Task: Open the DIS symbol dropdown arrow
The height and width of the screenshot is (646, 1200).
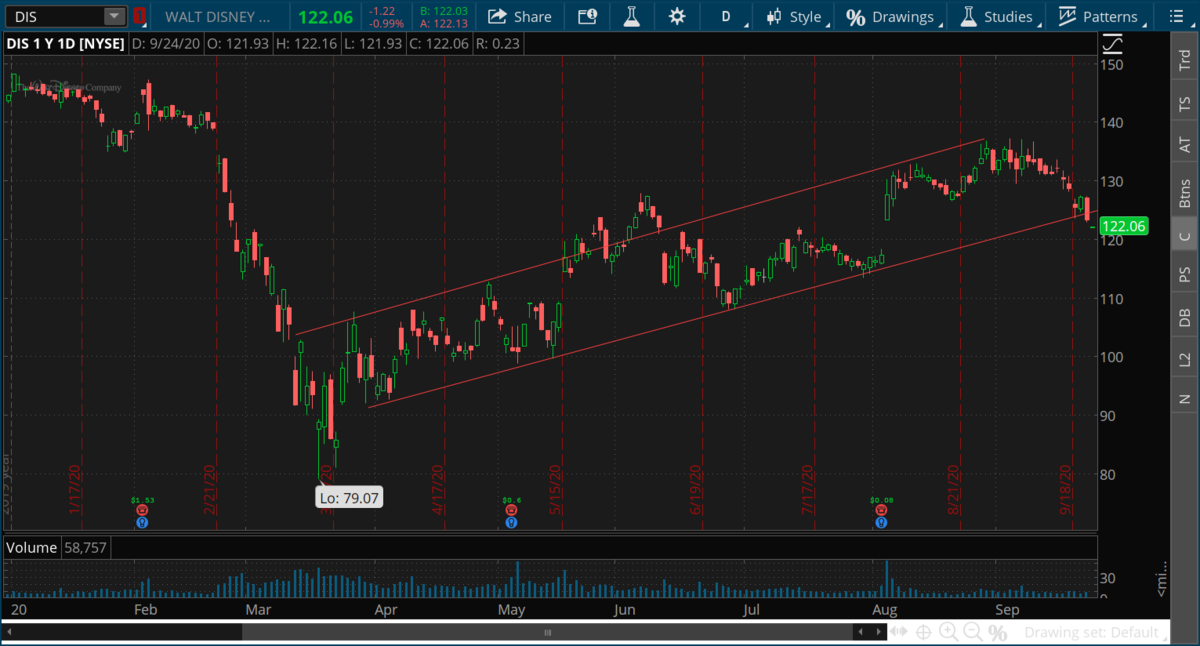Action: (x=115, y=17)
